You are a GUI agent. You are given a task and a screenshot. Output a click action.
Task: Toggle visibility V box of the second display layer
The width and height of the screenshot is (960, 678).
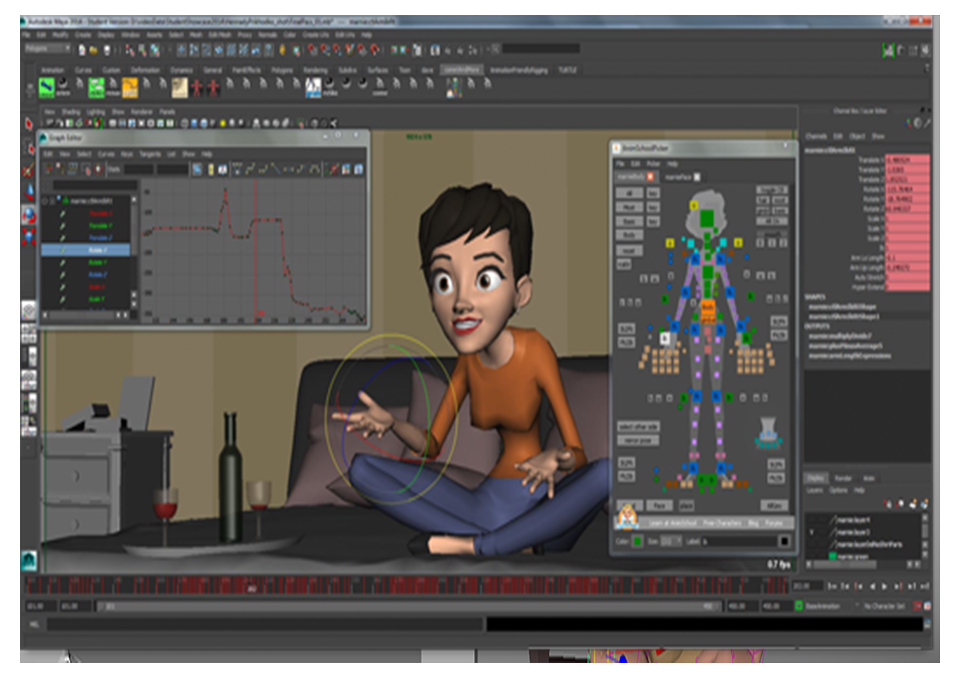812,532
